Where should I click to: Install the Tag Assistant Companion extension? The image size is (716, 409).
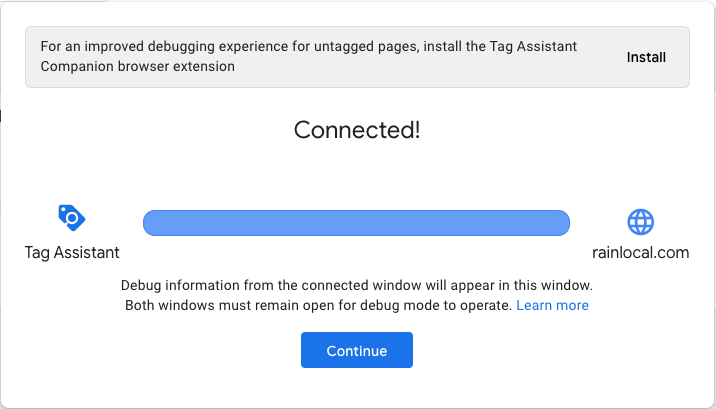(646, 57)
